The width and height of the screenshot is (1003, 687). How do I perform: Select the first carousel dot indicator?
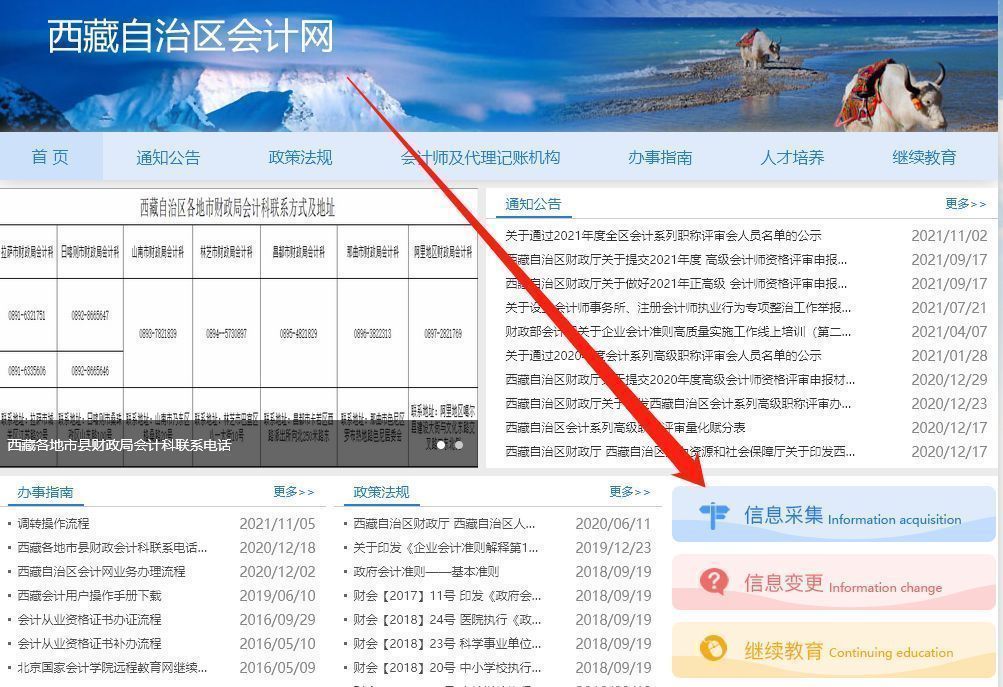(x=441, y=445)
